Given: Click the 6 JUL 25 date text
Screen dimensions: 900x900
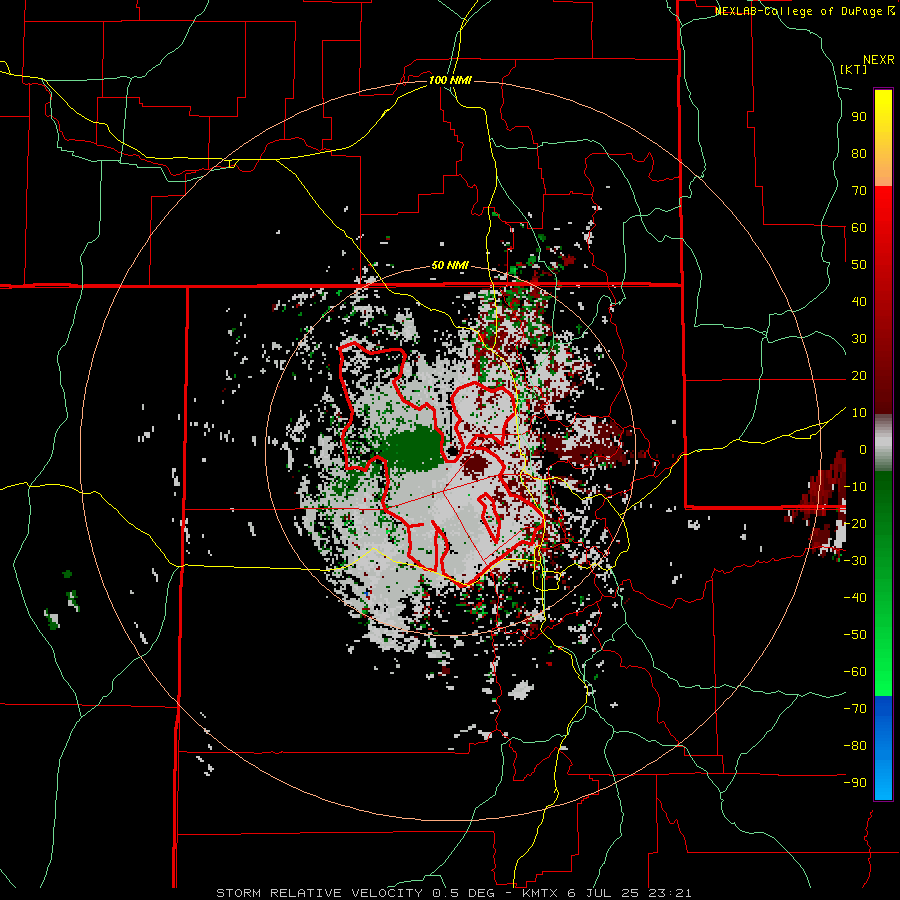Looking at the screenshot, I should coord(601,893).
